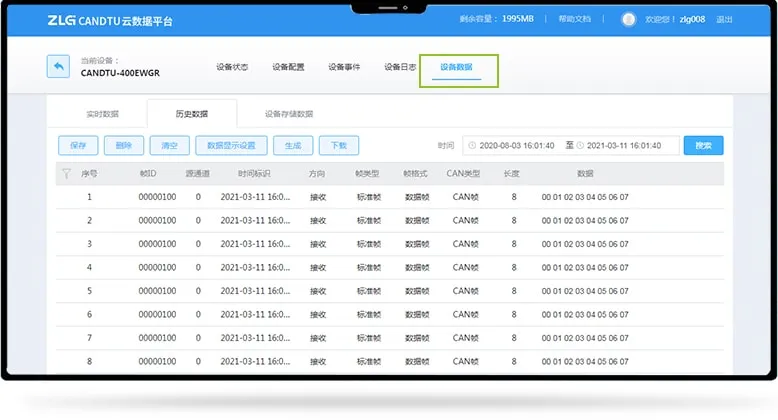Open the 帮助文档 link
Viewport: 778px width, 420px height.
point(575,19)
